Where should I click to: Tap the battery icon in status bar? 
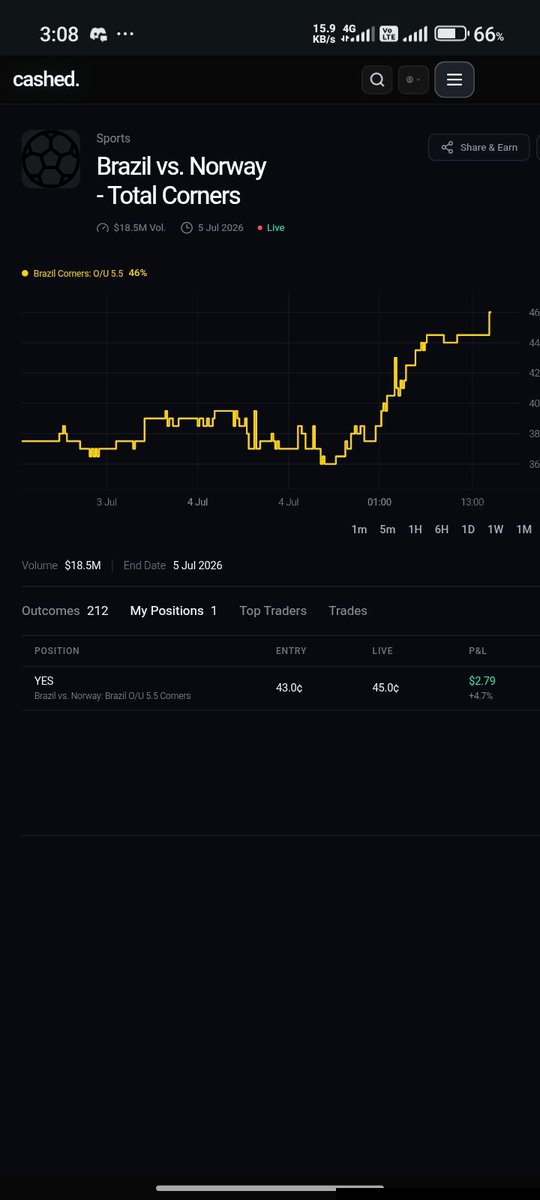451,34
